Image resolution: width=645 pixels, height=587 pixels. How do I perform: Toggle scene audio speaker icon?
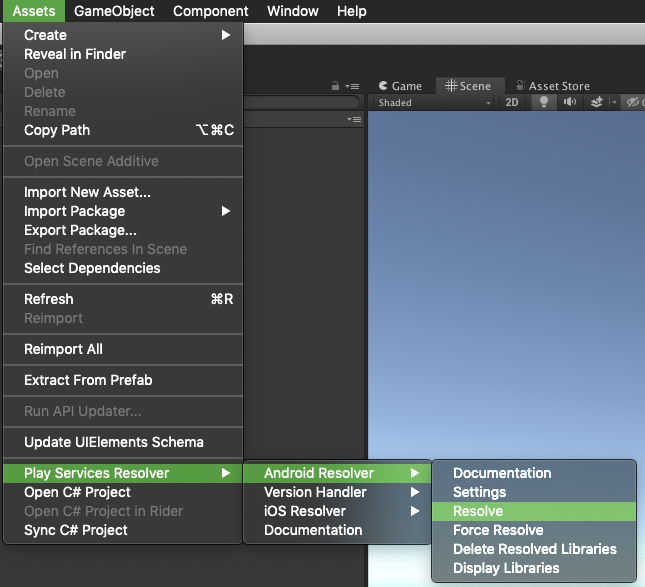(x=570, y=102)
